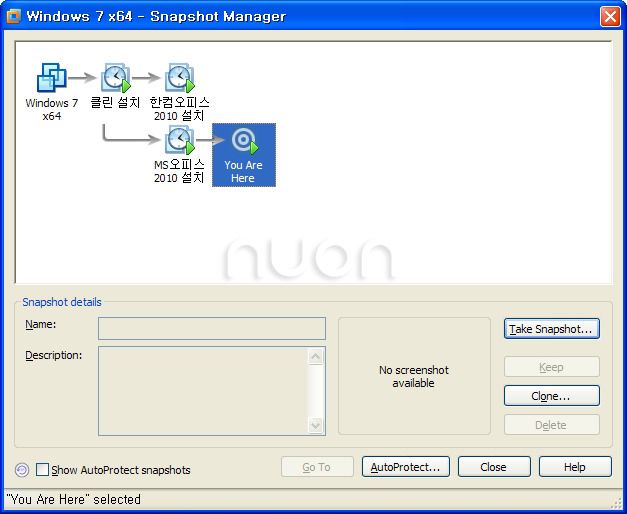The image size is (627, 514).
Task: Click the Snapshot details group label
Action: point(62,302)
